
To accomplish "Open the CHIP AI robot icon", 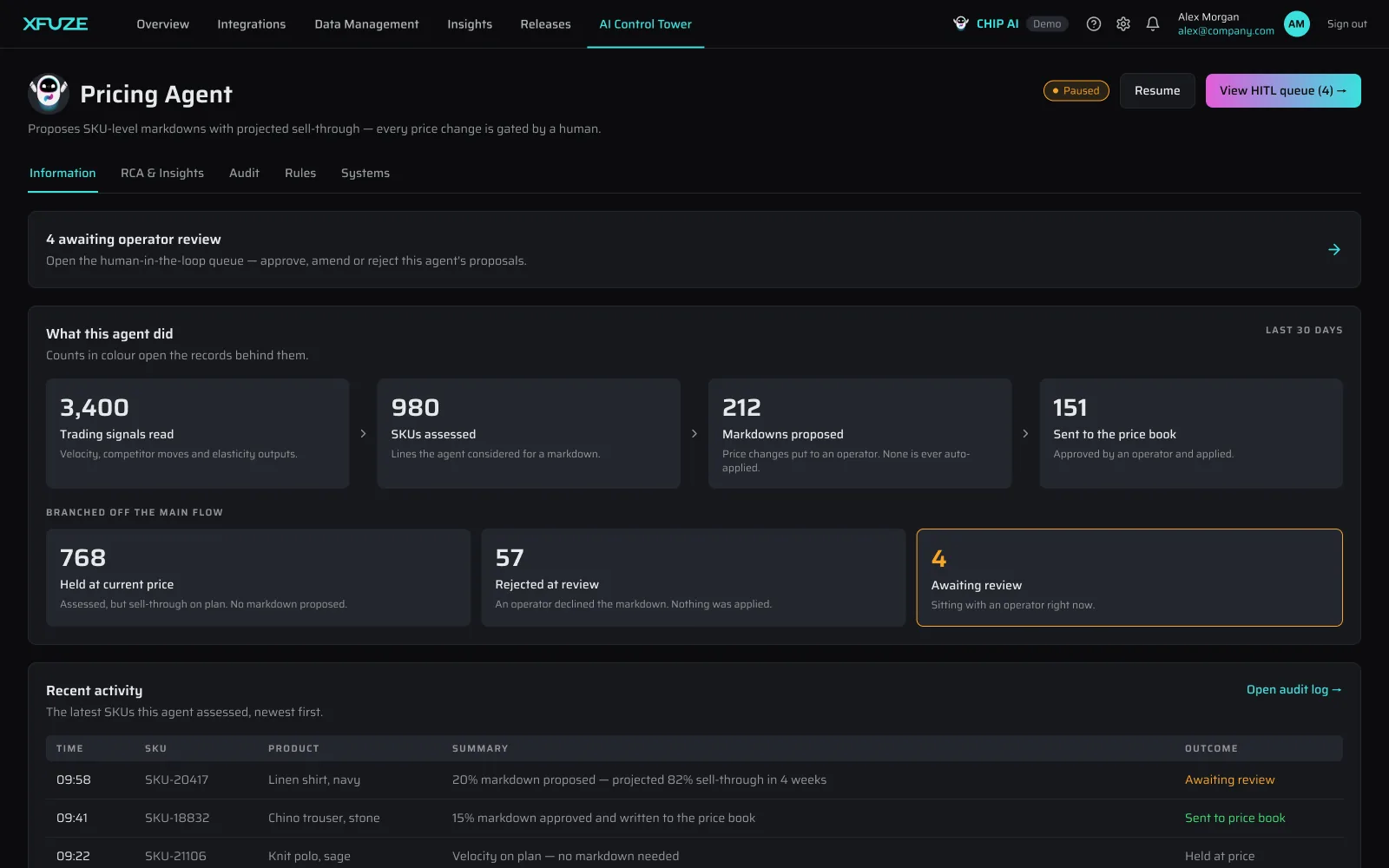I will click(961, 23).
